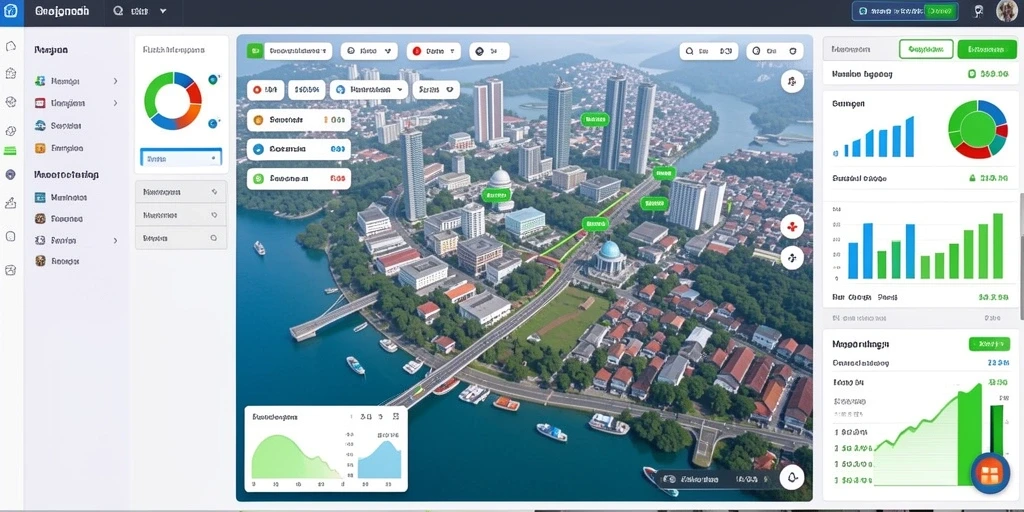This screenshot has width=1024, height=512.
Task: Click the red segment of right-panel pie chart
Action: click(974, 151)
